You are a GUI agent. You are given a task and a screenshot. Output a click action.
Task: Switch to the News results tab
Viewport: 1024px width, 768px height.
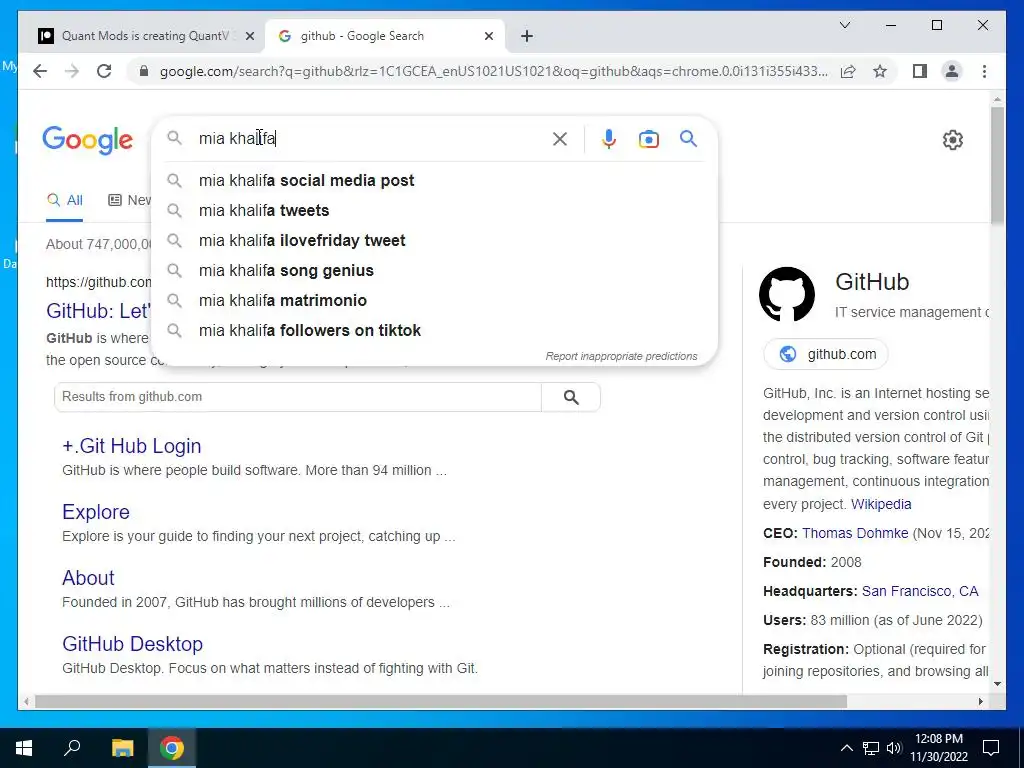[130, 200]
